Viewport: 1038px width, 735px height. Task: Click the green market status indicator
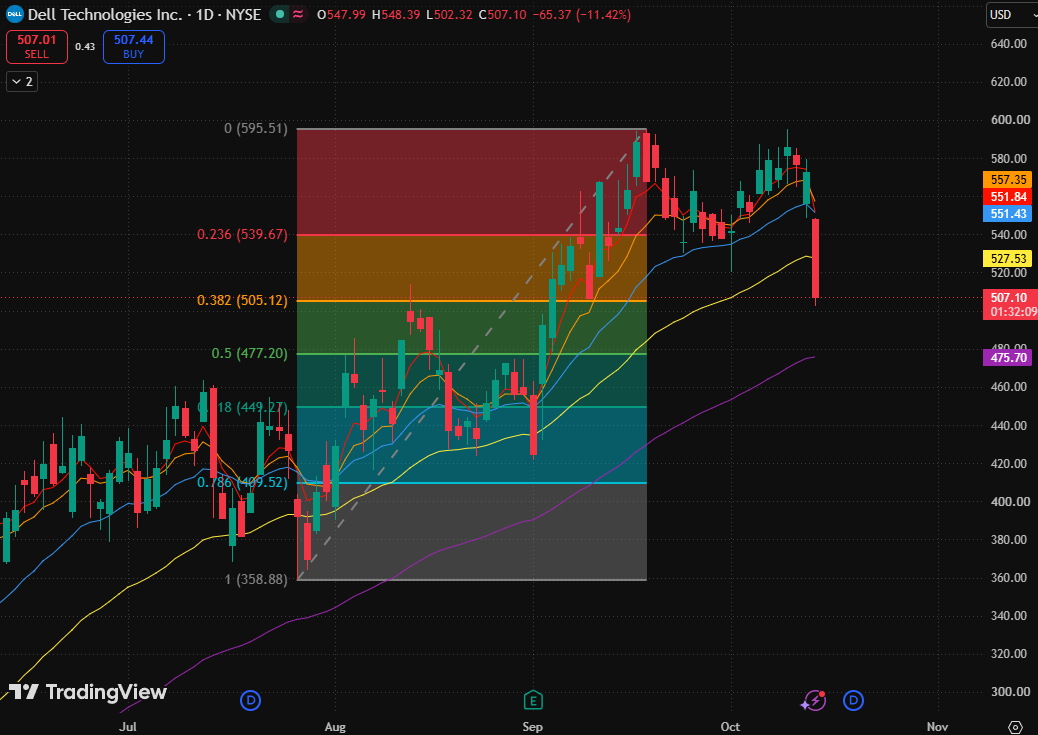pos(280,15)
